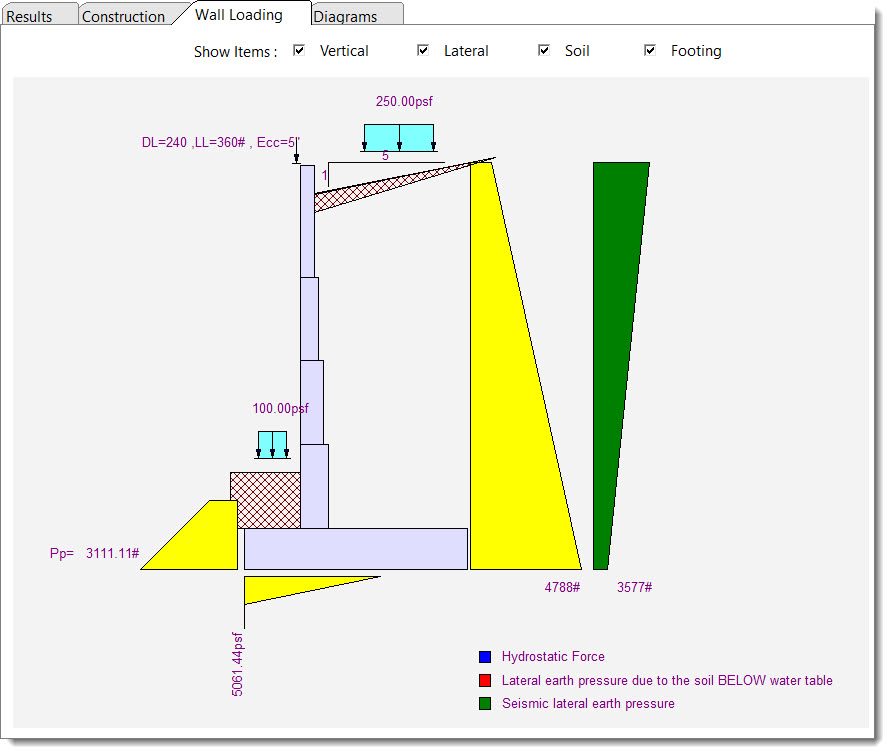This screenshot has height=754, width=890.
Task: Uncheck the Lateral show item
Action: (x=423, y=50)
